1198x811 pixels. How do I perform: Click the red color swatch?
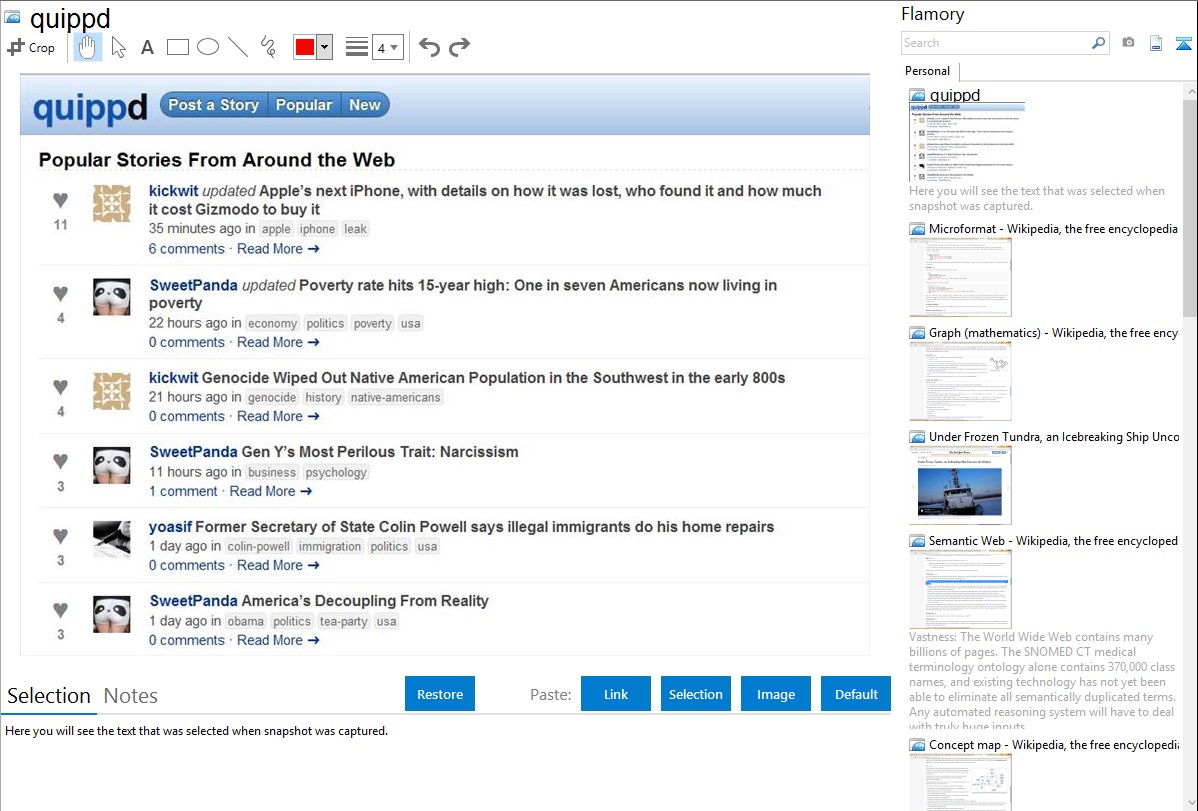click(305, 47)
